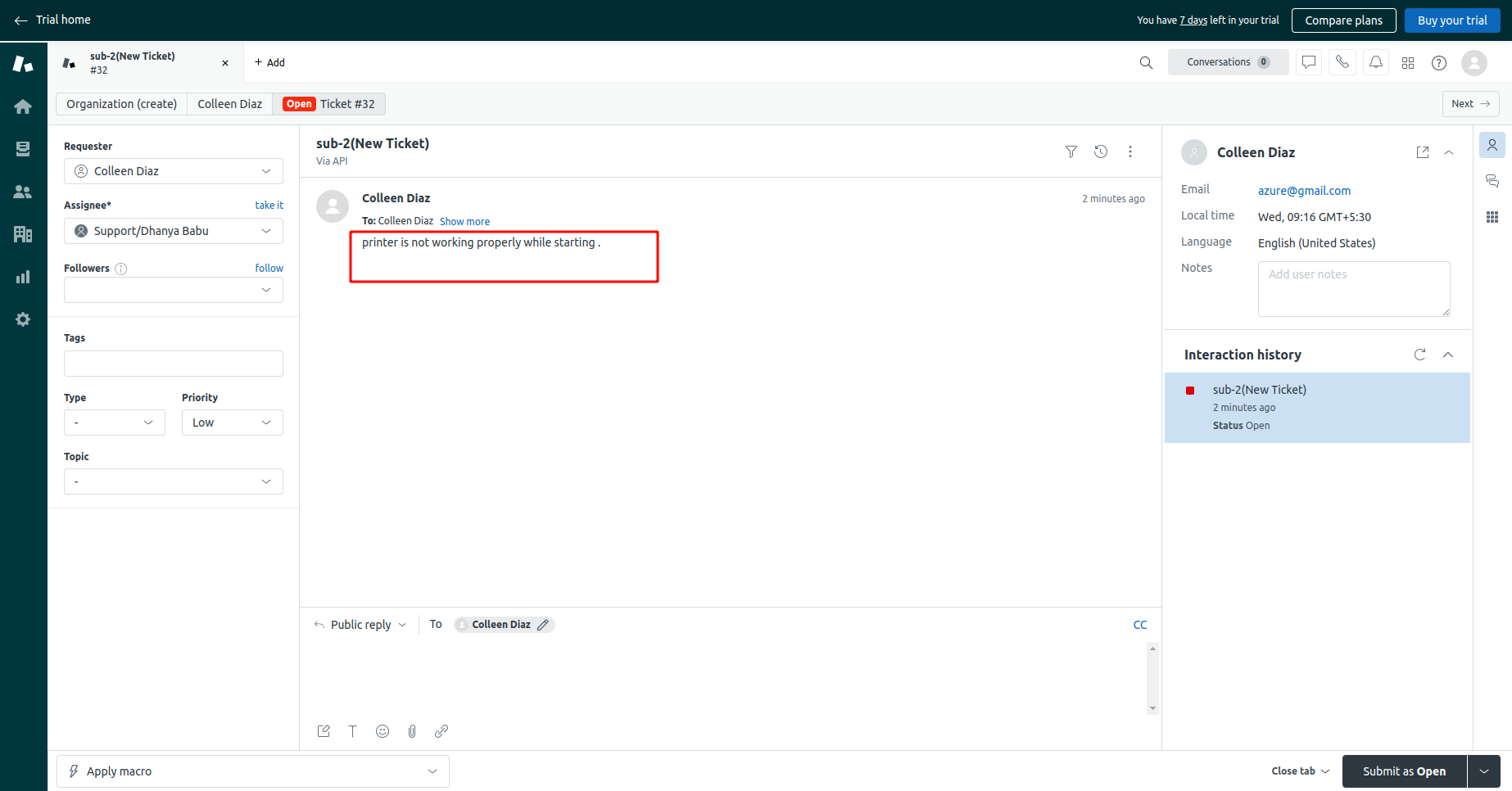1512x791 pixels.
Task: Click the compose draft icon in editor toolbar
Action: (324, 731)
